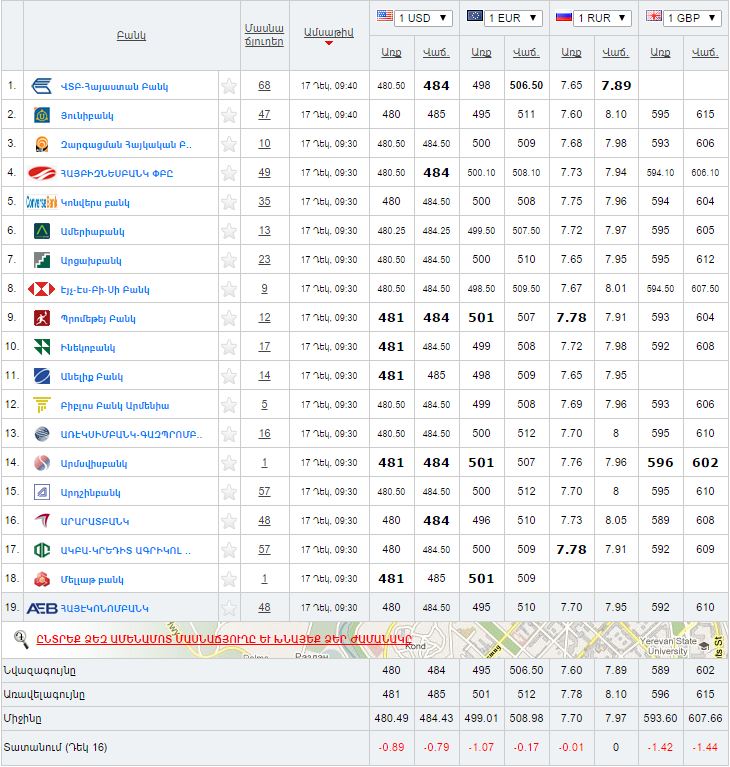Toggle favorite star for row 19 bank

click(x=229, y=608)
